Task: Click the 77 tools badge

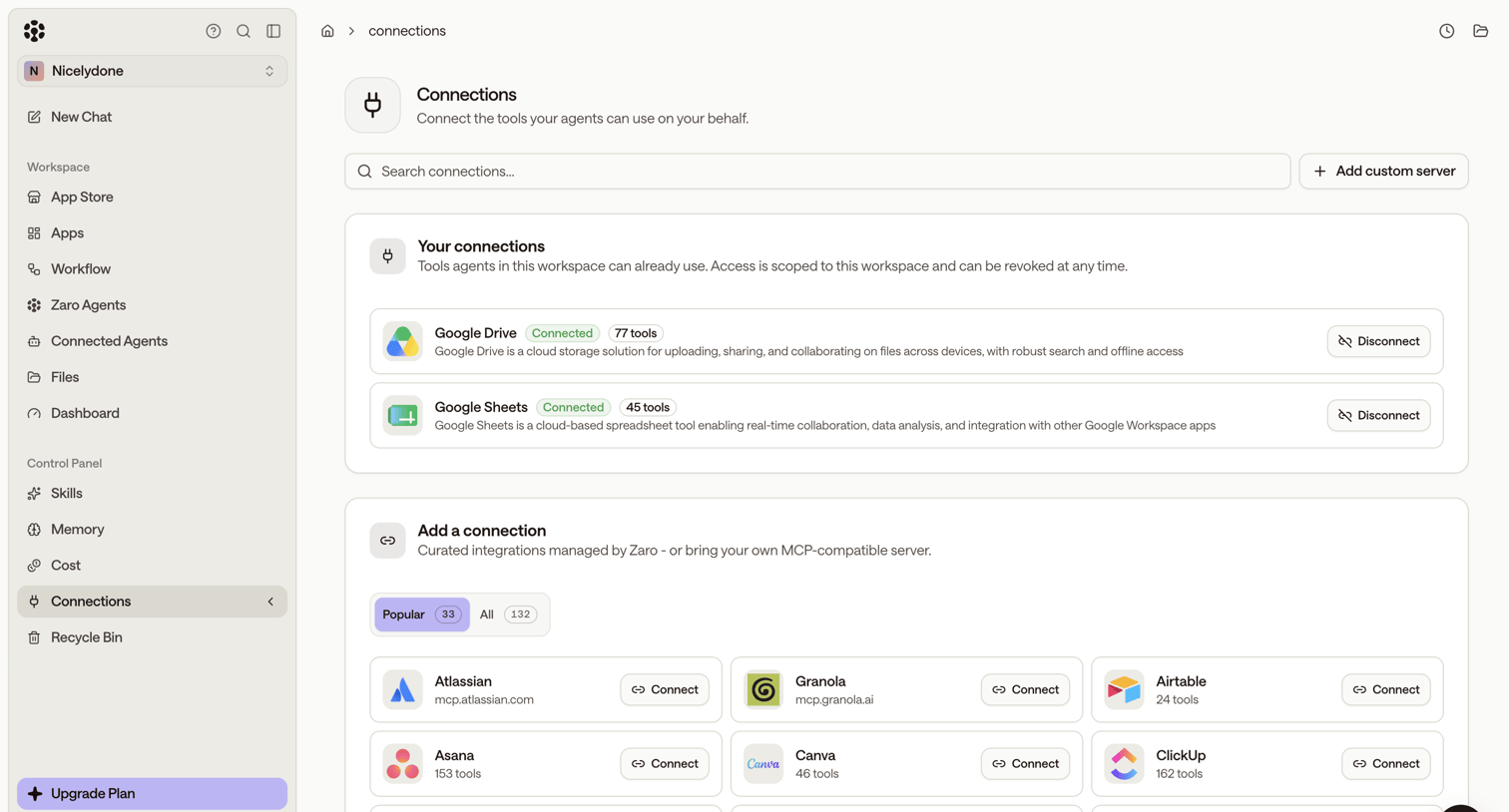Action: point(636,333)
